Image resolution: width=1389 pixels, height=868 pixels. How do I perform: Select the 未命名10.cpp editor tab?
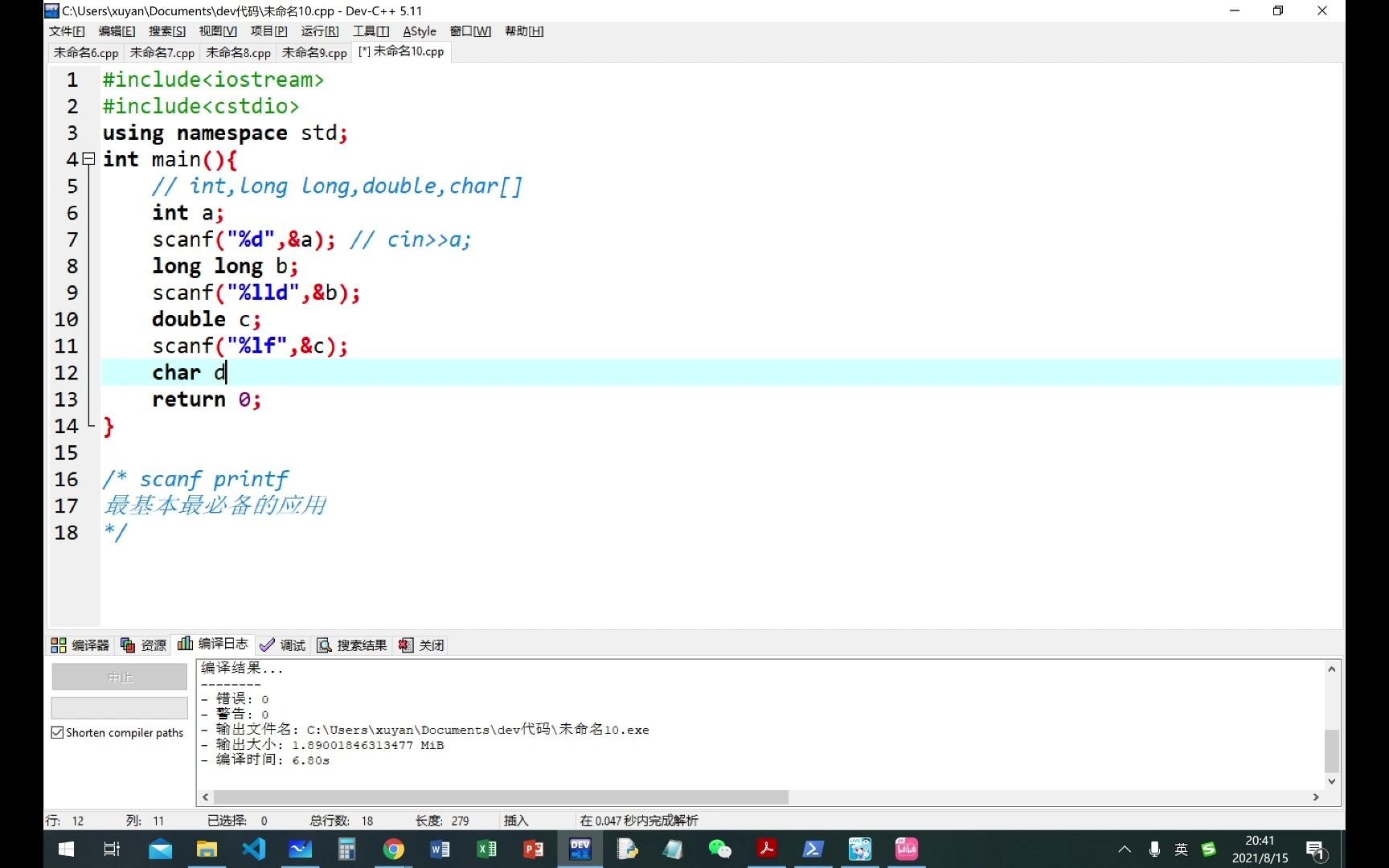click(401, 51)
